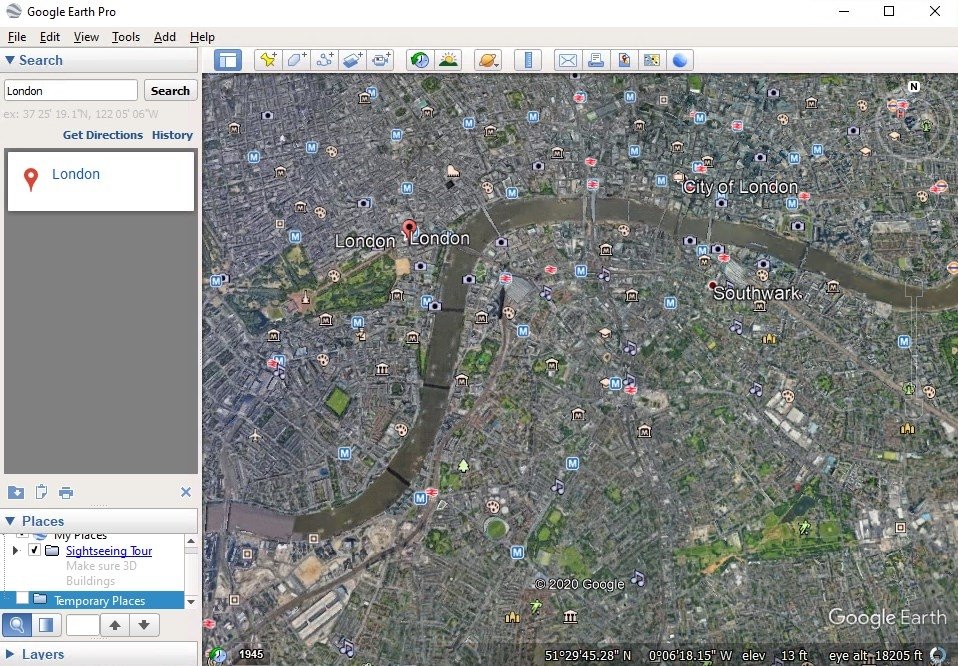This screenshot has height=666, width=958.
Task: Add a placemark with the pushpin tool
Action: tap(268, 60)
